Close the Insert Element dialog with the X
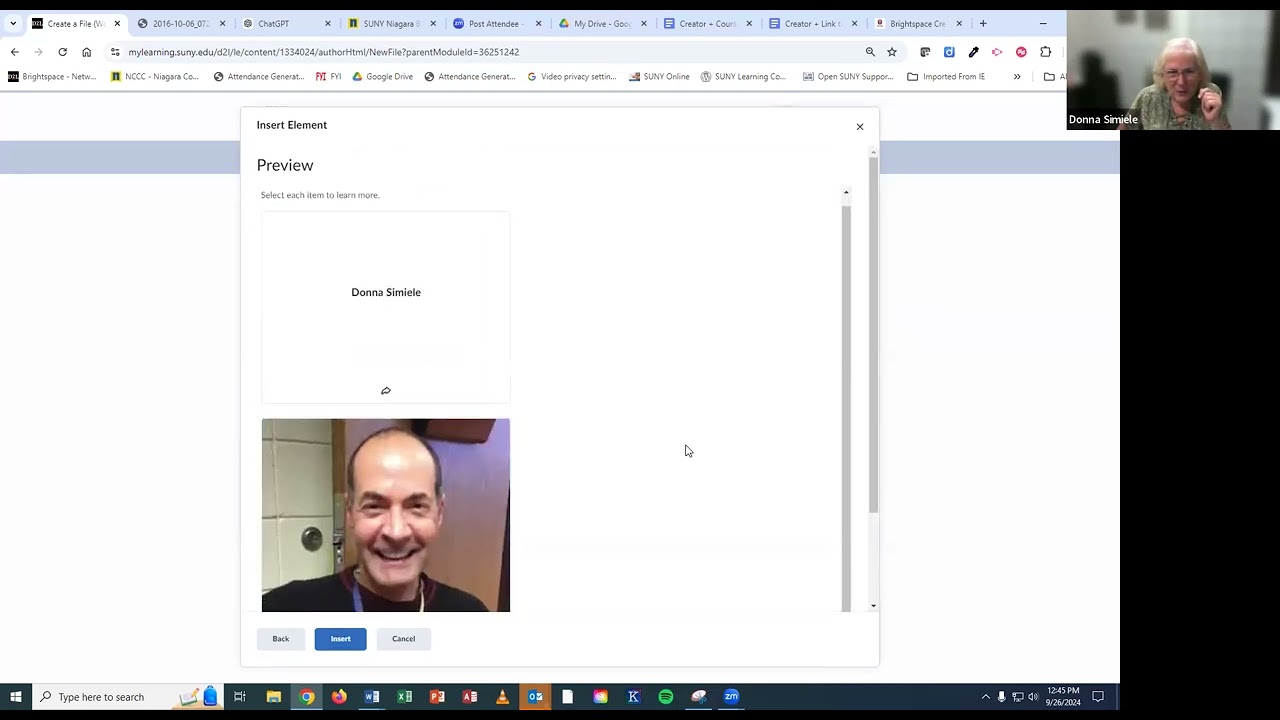Viewport: 1280px width, 720px height. [x=860, y=127]
